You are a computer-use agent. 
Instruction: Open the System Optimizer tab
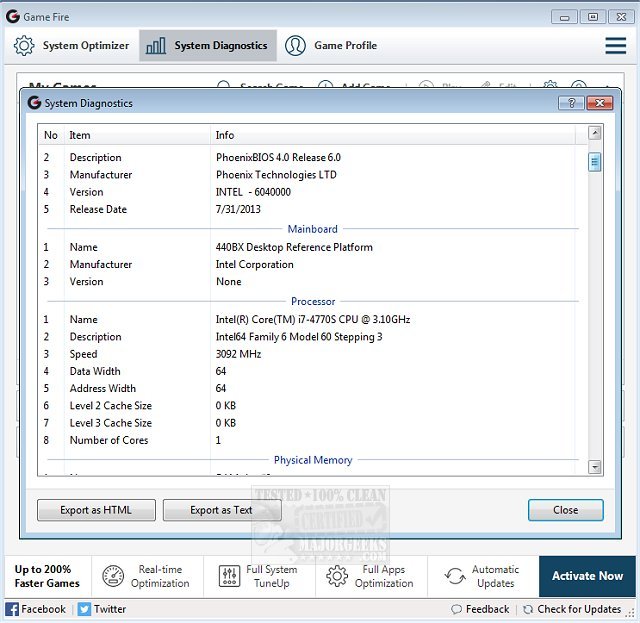point(71,45)
